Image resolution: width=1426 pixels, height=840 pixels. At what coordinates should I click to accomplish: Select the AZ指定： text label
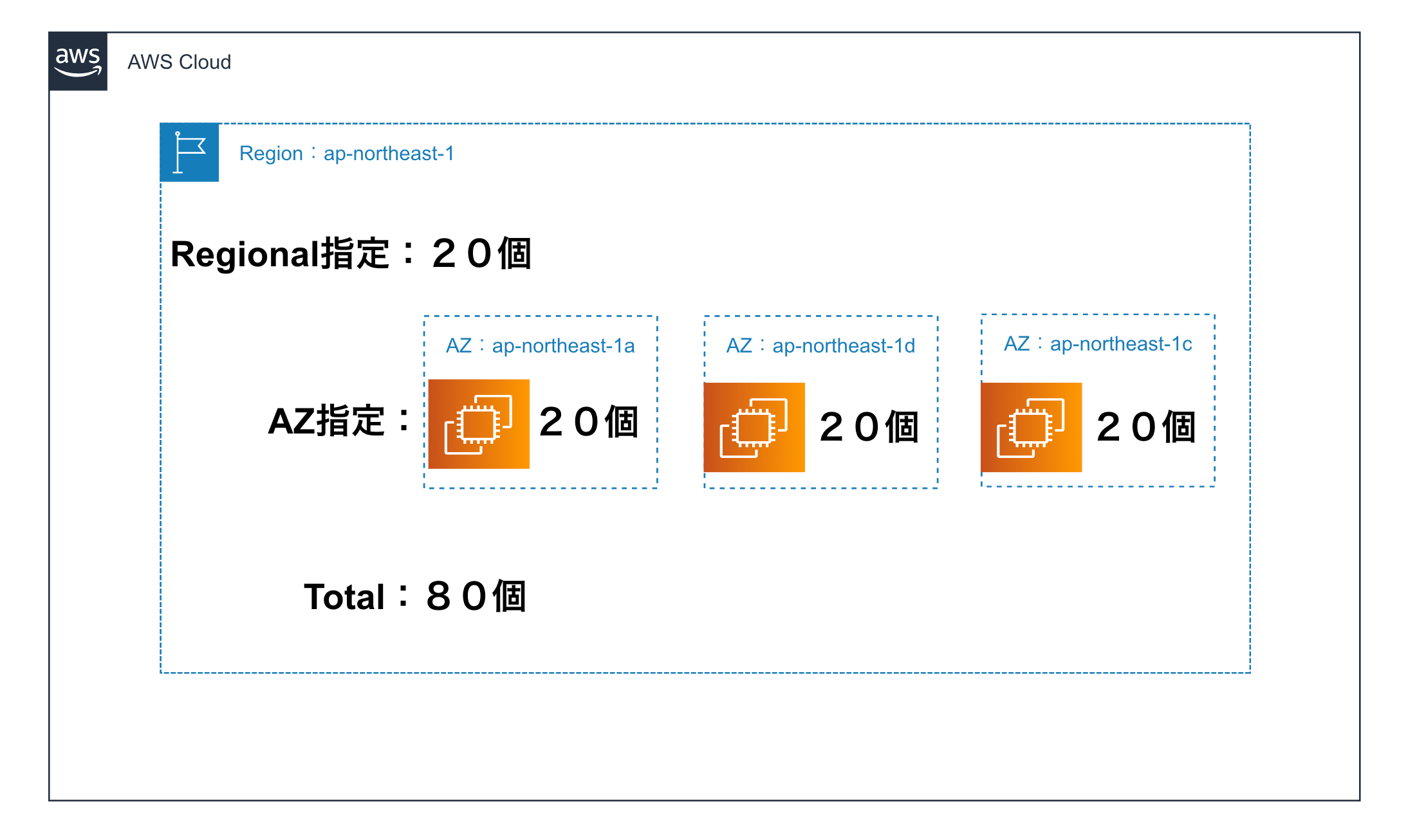pos(339,421)
